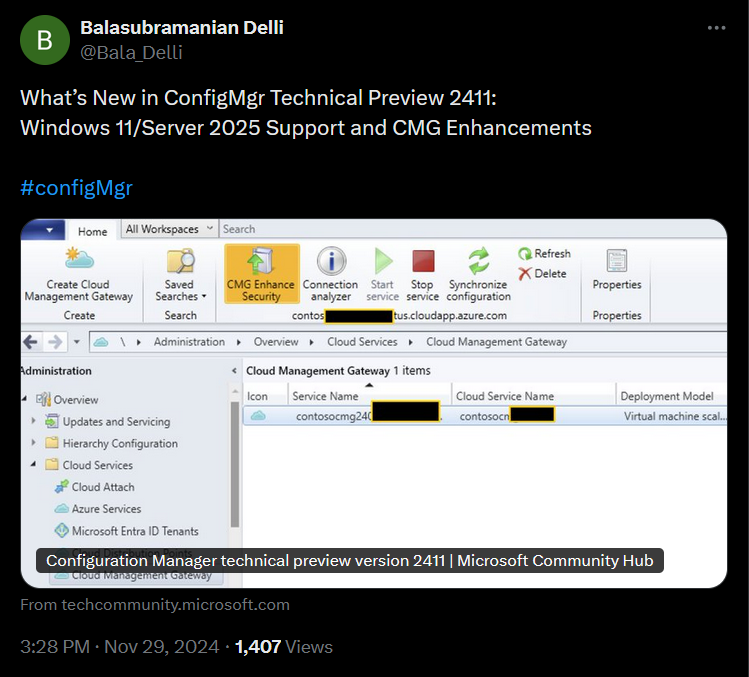The image size is (749, 677).
Task: Open All Workspaces dropdown
Action: [x=169, y=229]
